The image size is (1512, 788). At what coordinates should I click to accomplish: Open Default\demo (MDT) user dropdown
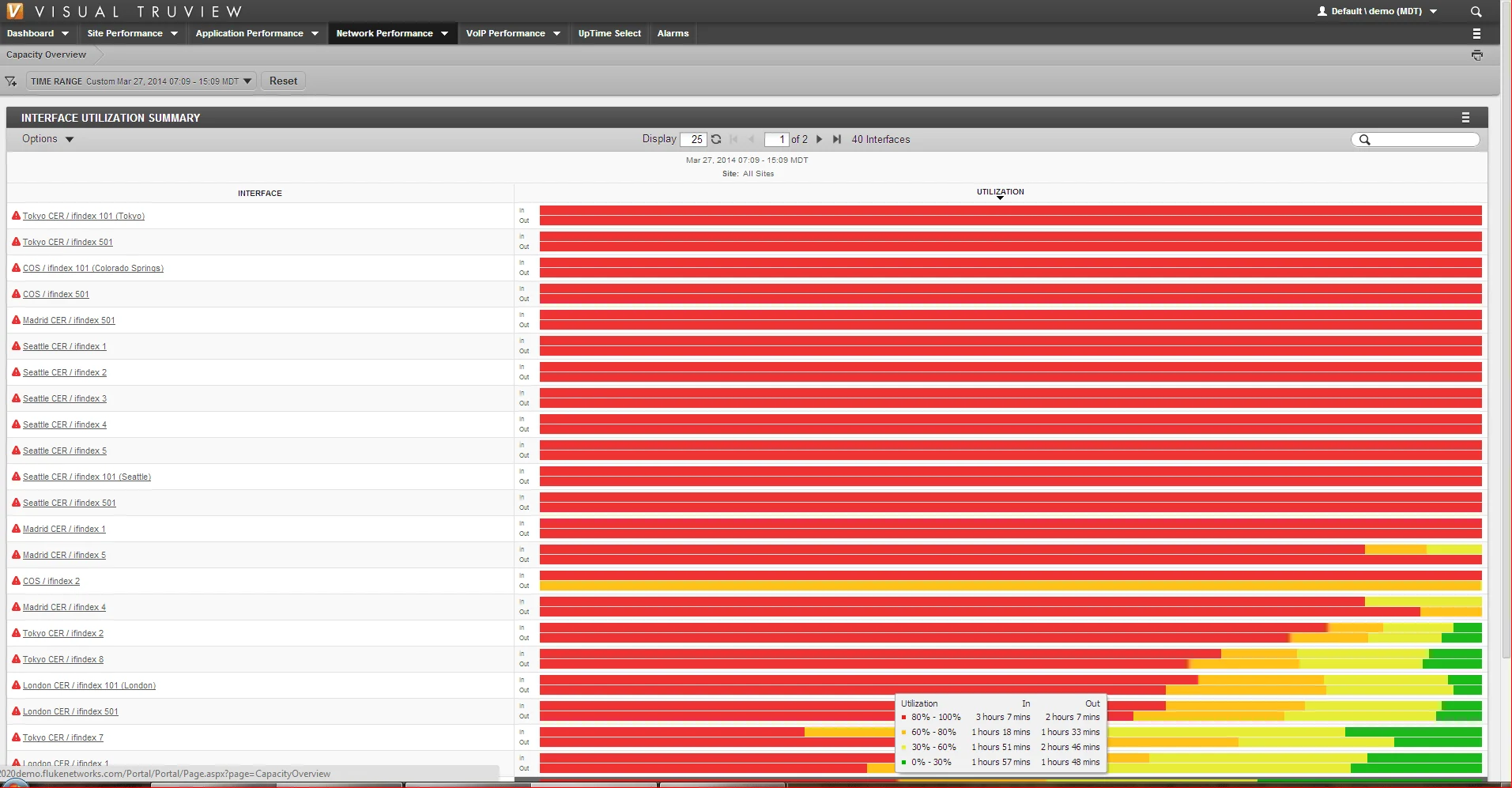1384,11
